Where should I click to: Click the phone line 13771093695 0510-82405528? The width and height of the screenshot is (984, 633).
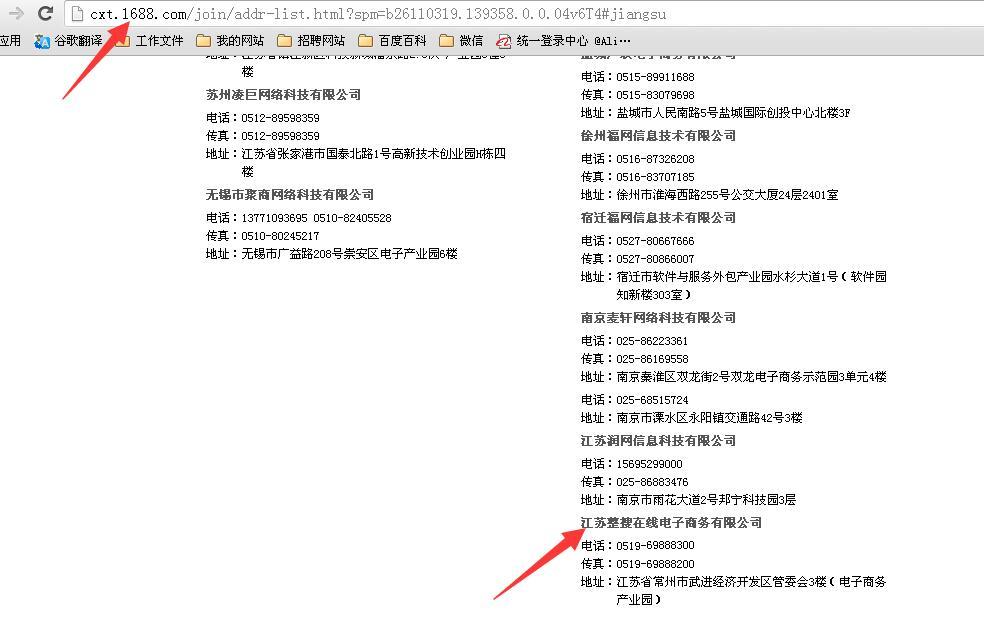coord(316,218)
